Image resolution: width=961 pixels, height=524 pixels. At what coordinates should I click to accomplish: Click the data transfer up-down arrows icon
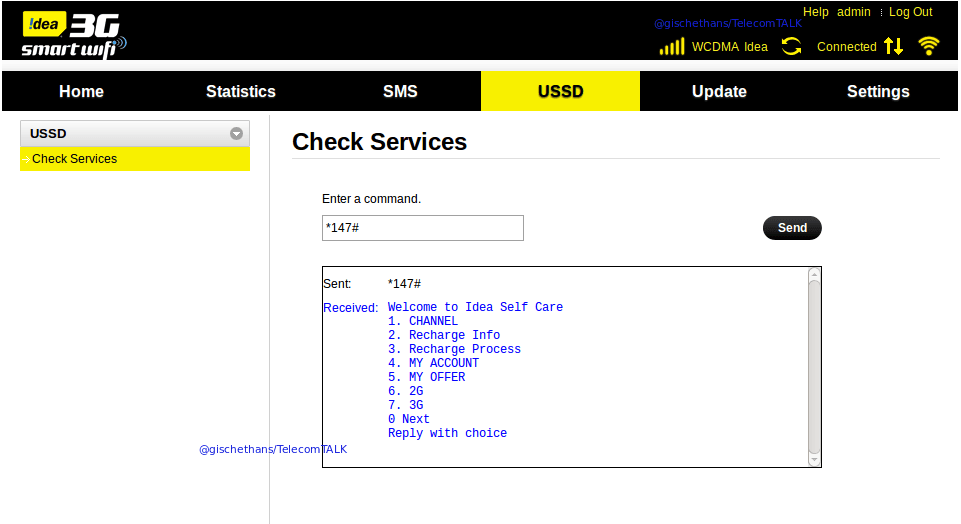(x=894, y=46)
